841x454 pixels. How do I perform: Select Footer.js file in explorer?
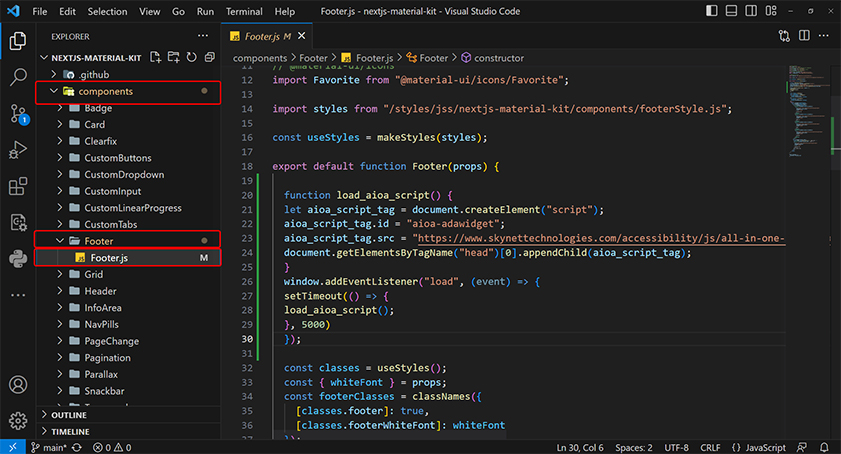[x=128, y=258]
